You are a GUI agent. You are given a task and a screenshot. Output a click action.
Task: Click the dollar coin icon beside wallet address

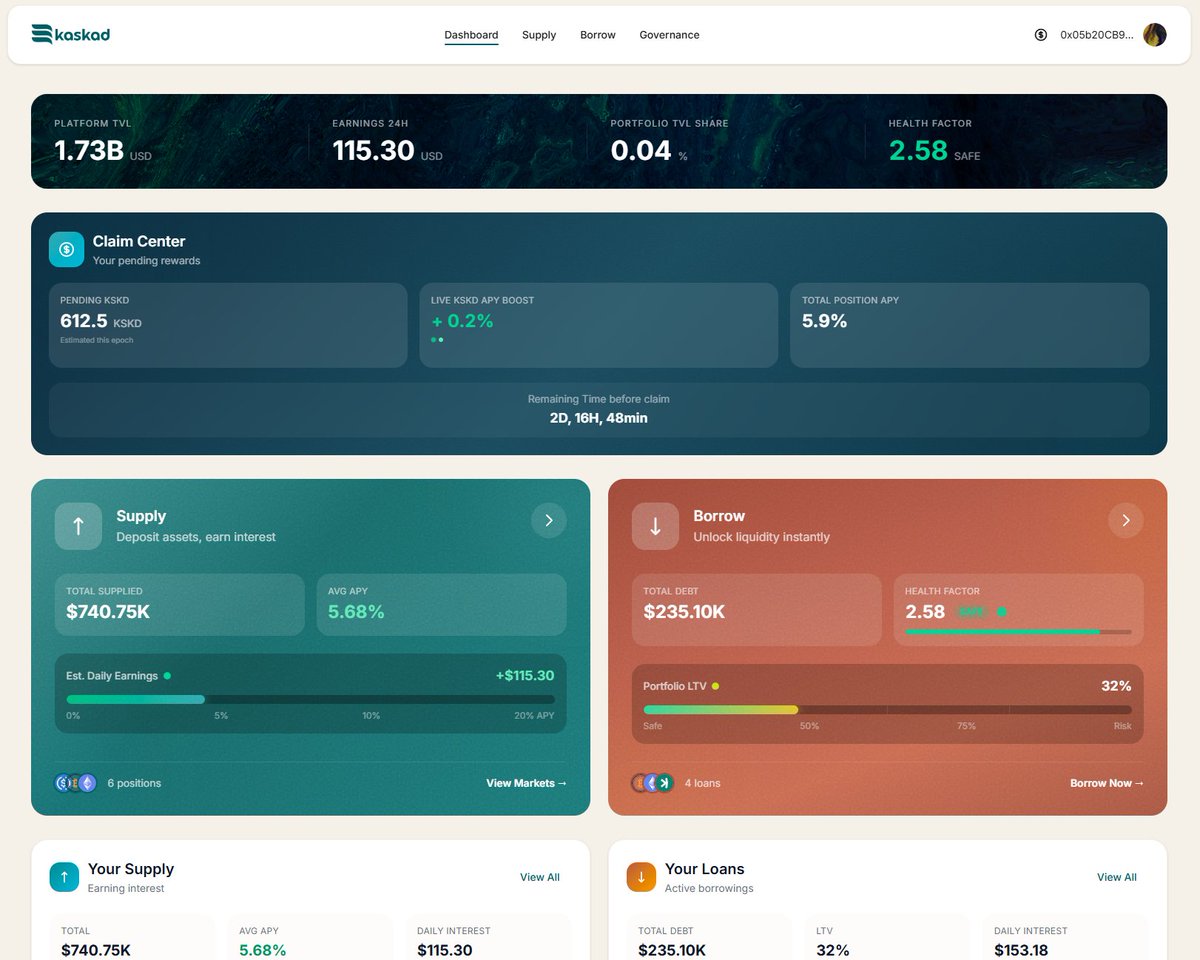[1041, 35]
